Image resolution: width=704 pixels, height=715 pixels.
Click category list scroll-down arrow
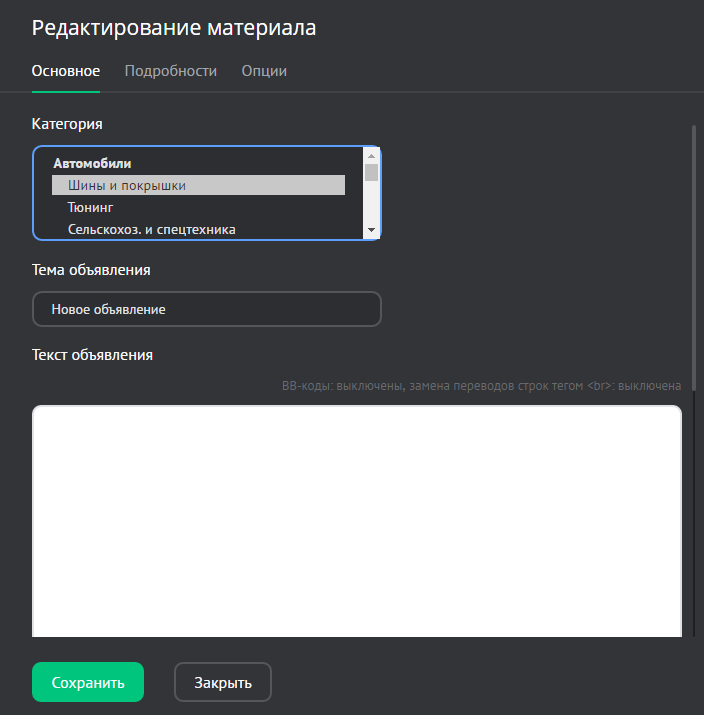point(372,230)
